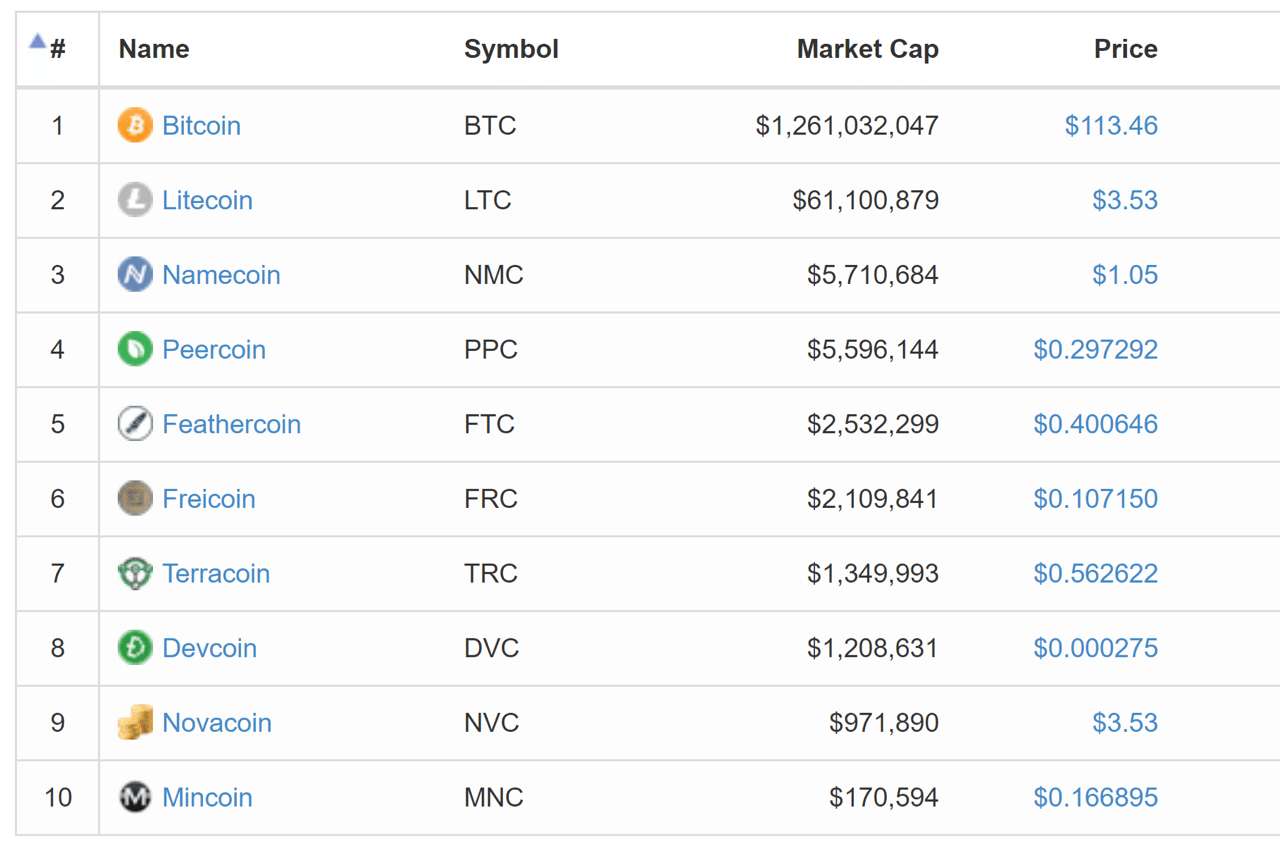Sort by the Price column header

[1125, 48]
